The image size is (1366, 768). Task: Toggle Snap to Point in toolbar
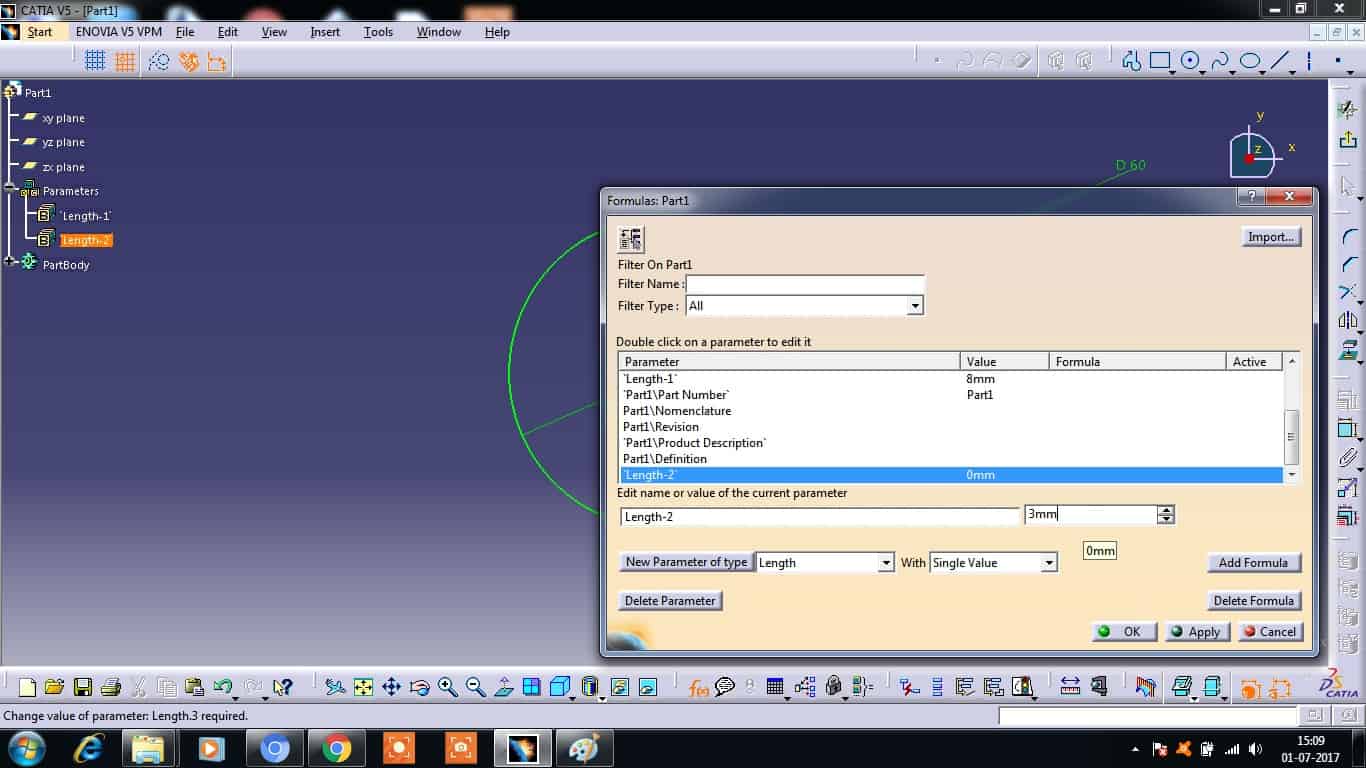125,61
